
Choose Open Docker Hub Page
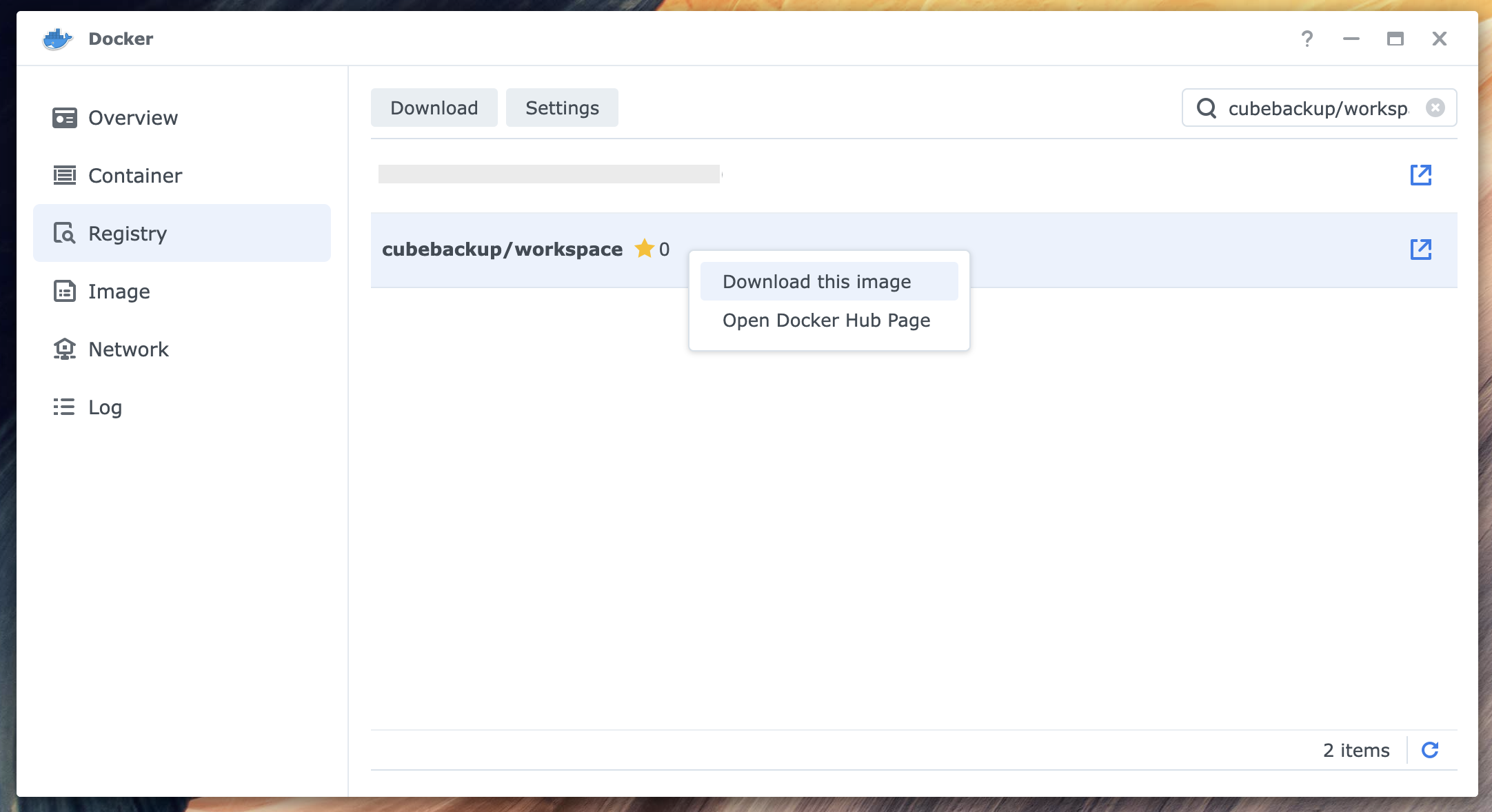click(829, 321)
